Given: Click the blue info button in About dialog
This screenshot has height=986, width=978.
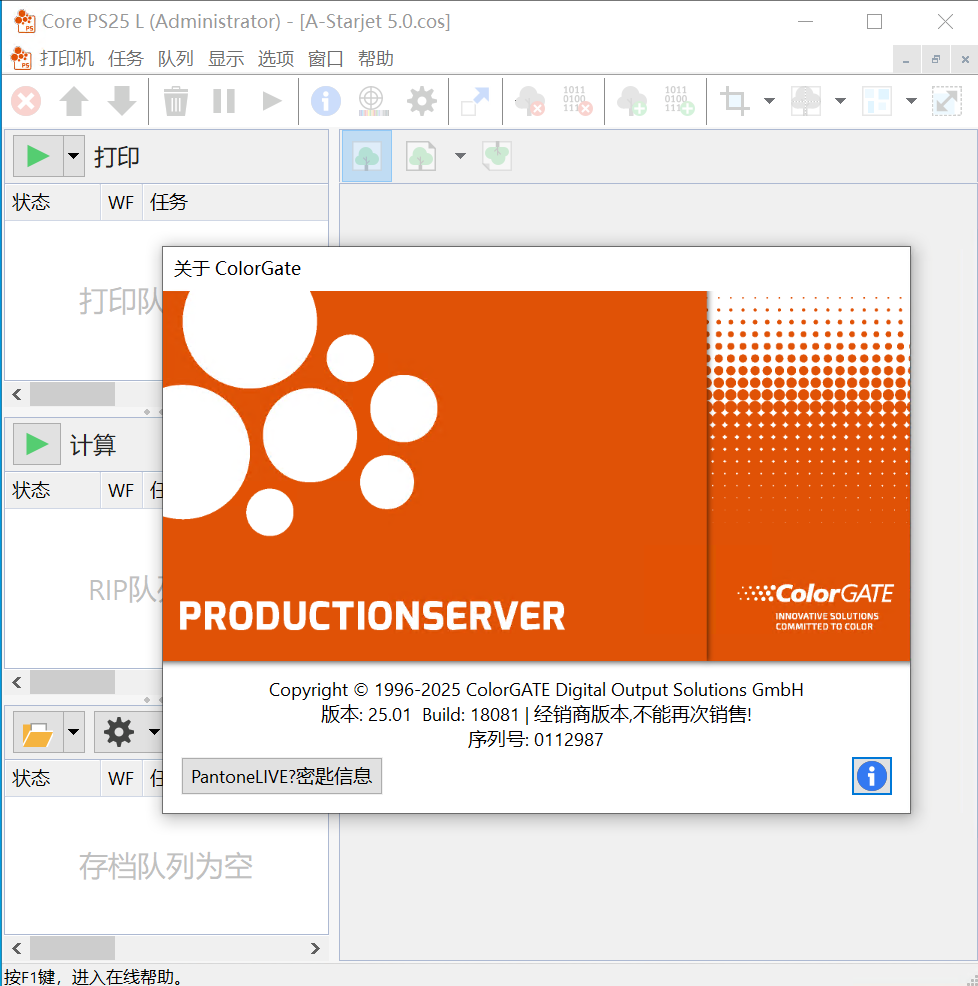Looking at the screenshot, I should 872,777.
